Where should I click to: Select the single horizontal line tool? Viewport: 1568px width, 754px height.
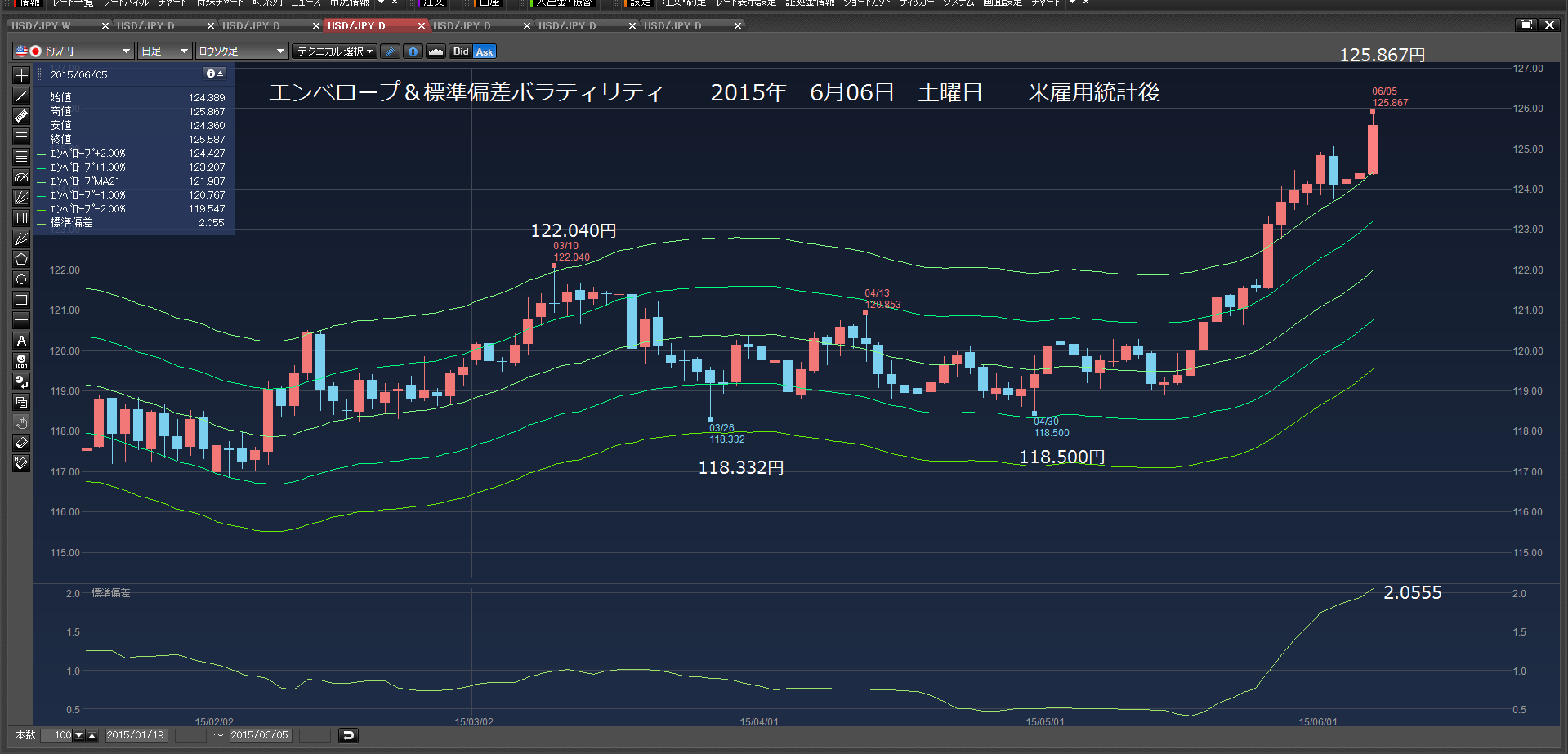(x=21, y=320)
